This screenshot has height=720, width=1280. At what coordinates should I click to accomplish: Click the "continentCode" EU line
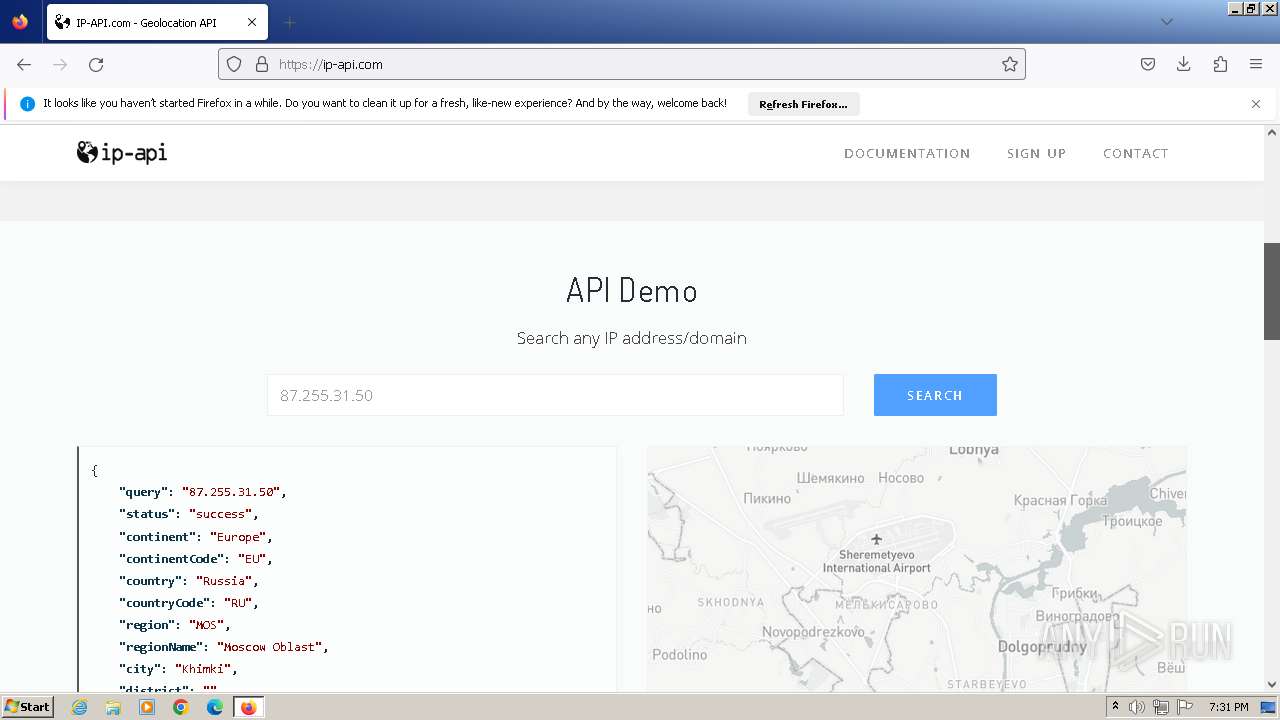point(196,559)
